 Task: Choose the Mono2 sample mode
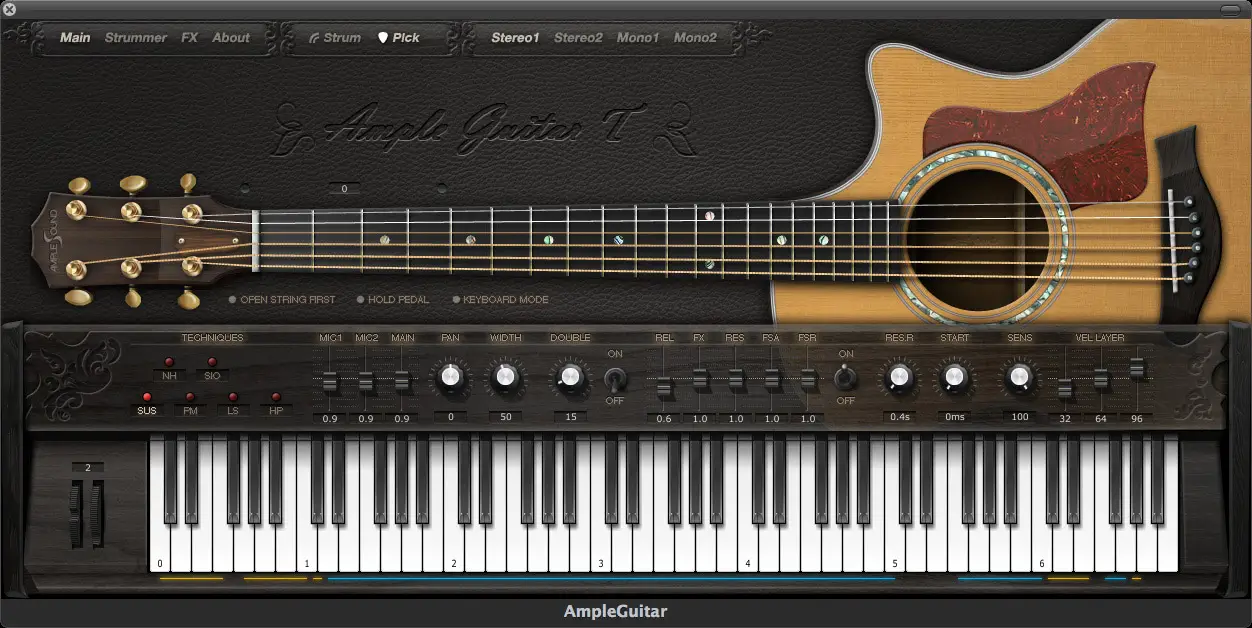click(x=695, y=38)
